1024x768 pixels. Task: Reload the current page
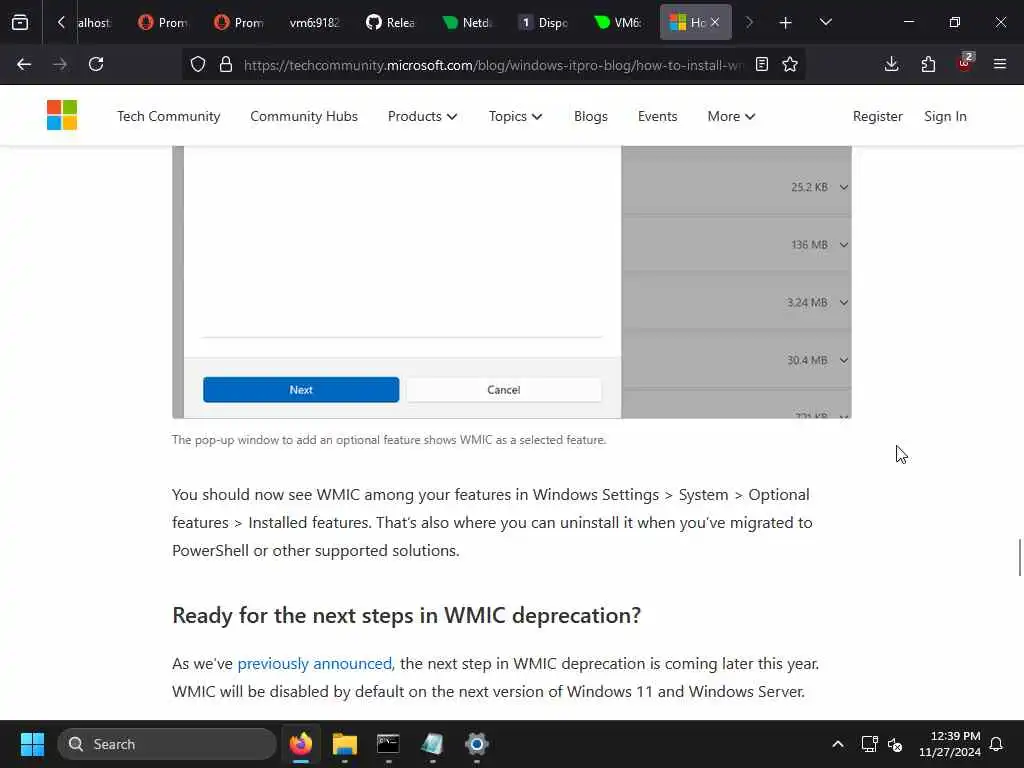click(96, 64)
